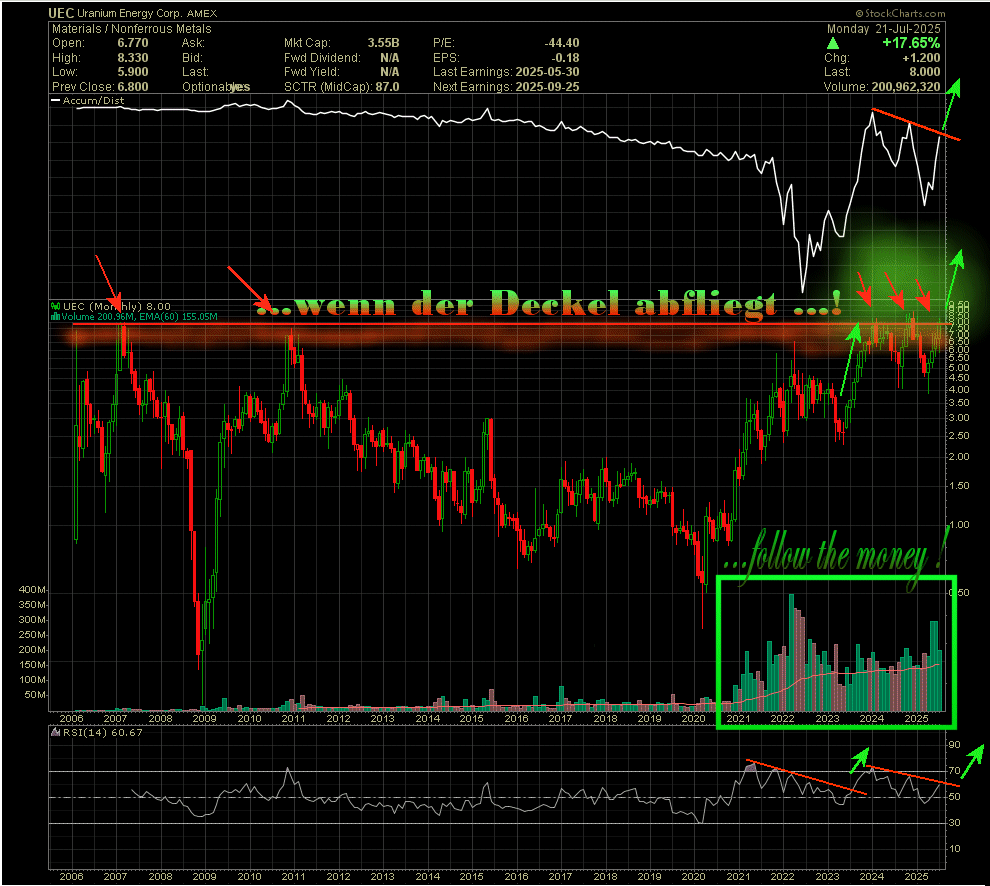
Task: Click the RSI 70 level axis label
Action: click(x=954, y=771)
